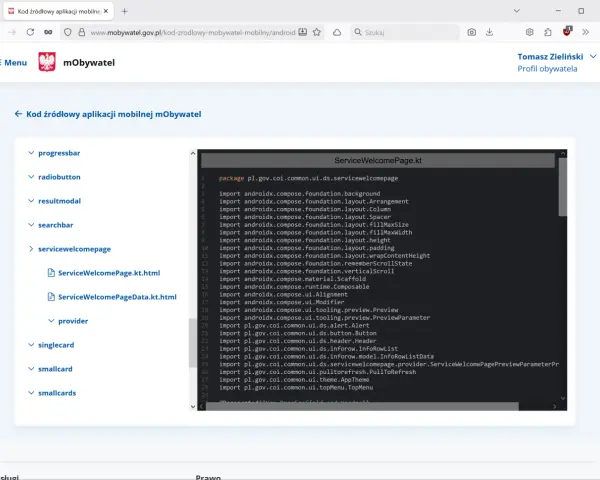The height and width of the screenshot is (480, 600).
Task: Click the import ending in topMenu.TopMenu
Action: [296, 387]
